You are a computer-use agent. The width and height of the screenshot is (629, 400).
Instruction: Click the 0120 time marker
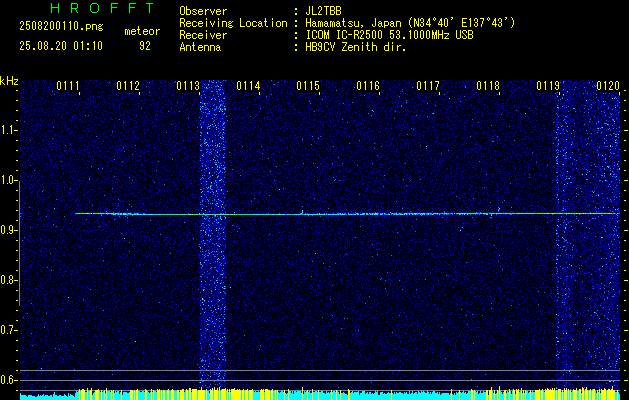tap(608, 85)
